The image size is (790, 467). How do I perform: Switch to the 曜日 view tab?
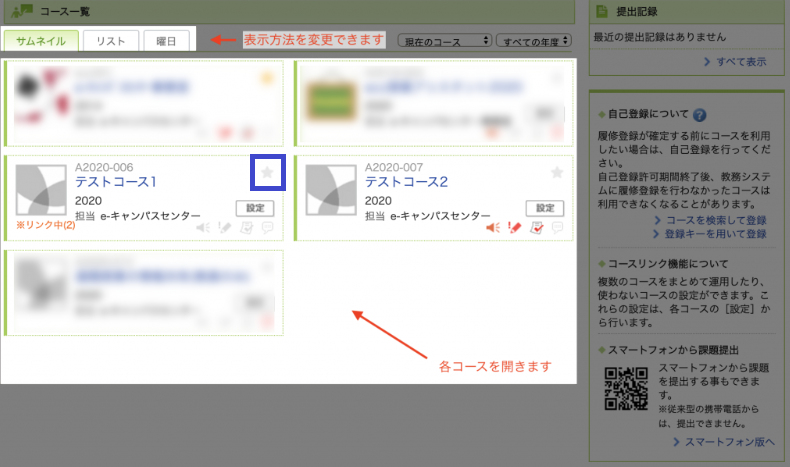(166, 41)
